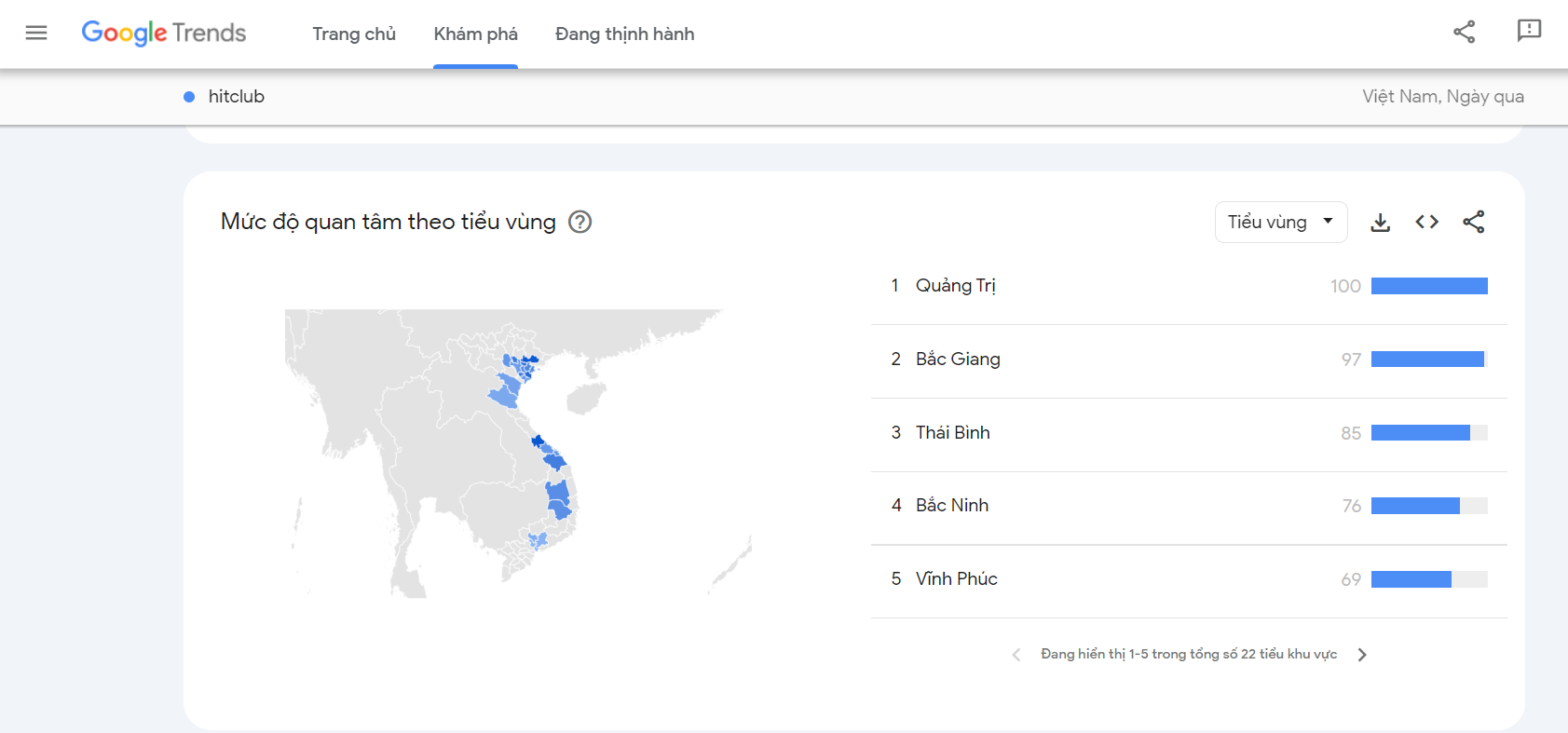Click the Vĩnh Phúc 69 value bar
Screen dimensions: 1568x733
[x=1429, y=579]
